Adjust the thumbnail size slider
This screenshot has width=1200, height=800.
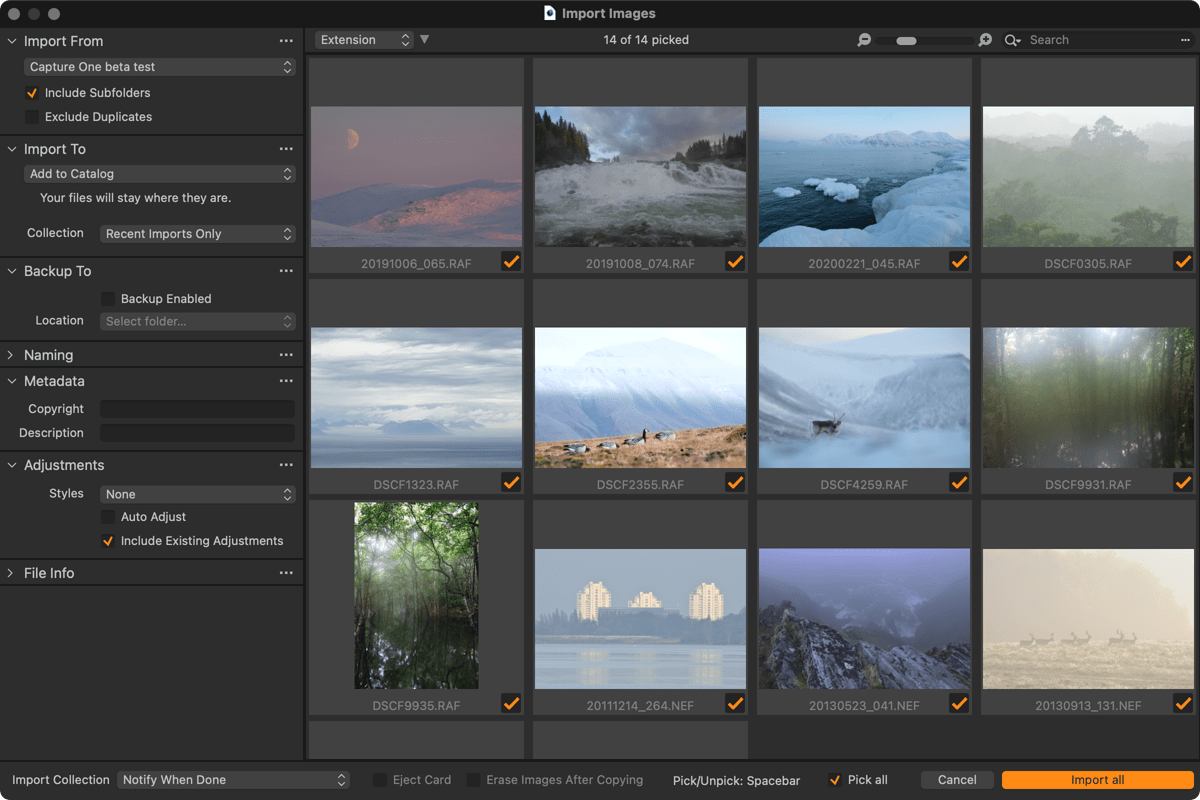pos(907,41)
